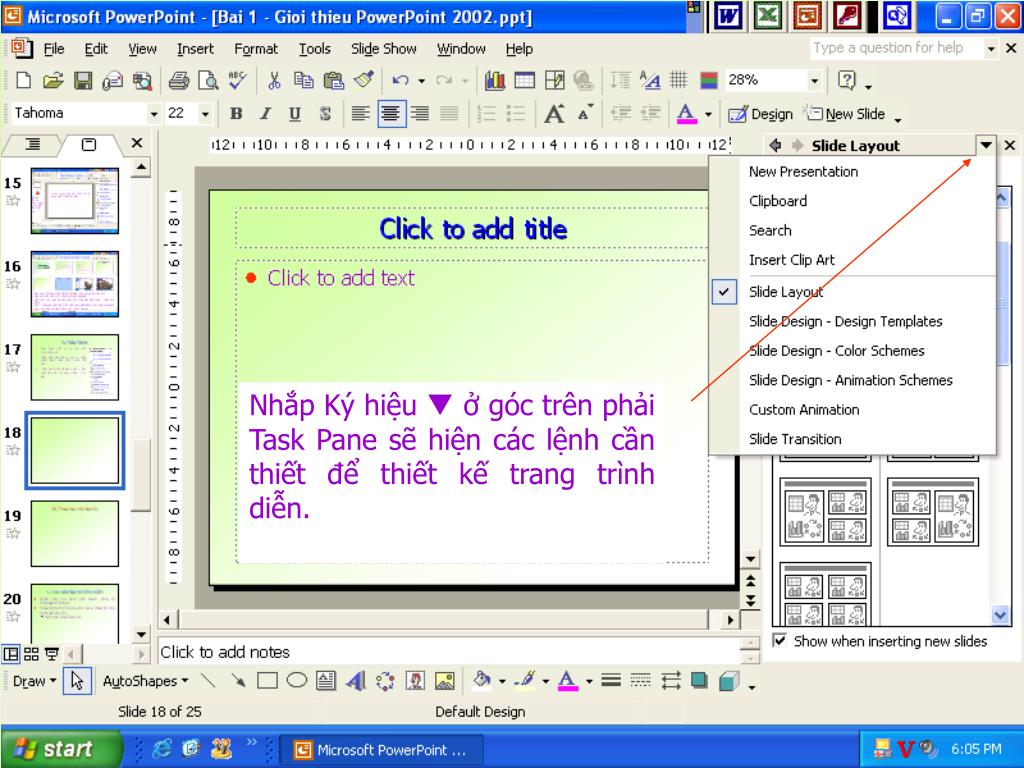Click the Fill Color paint bucket swatch
The width and height of the screenshot is (1024, 768).
483,681
